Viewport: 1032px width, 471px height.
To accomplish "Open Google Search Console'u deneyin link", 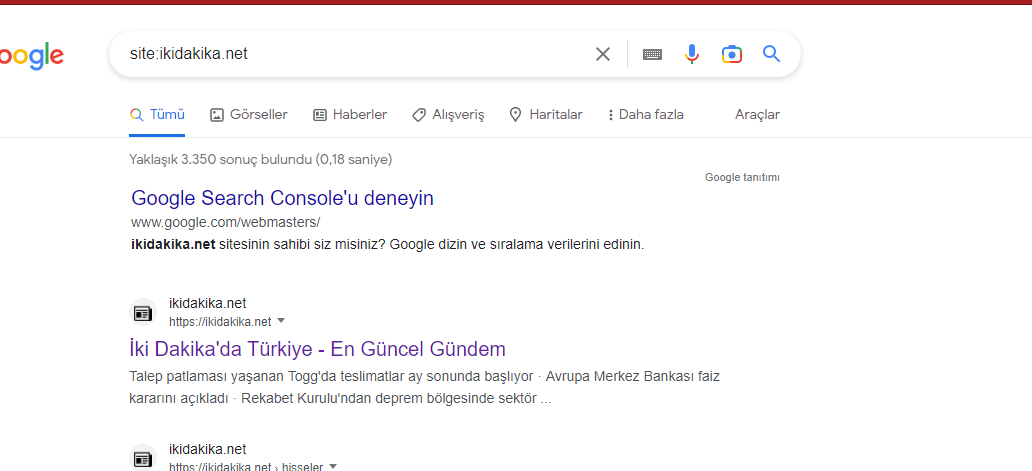I will 282,198.
